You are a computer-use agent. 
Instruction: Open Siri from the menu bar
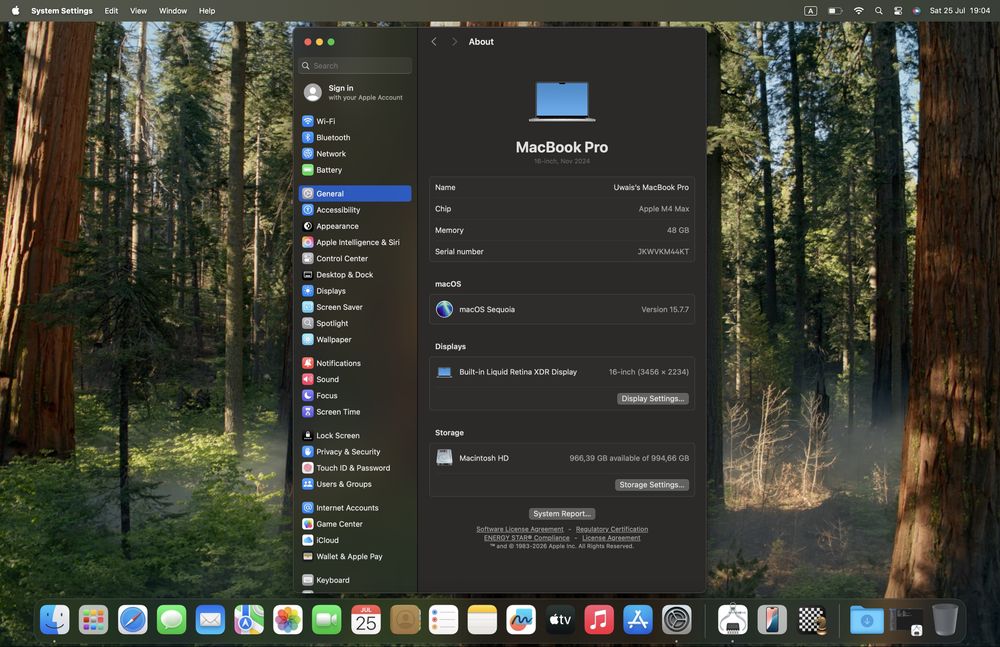pyautogui.click(x=916, y=11)
